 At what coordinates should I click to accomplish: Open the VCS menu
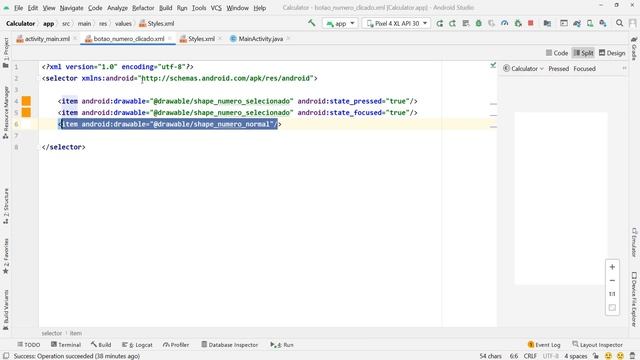pyautogui.click(x=216, y=8)
